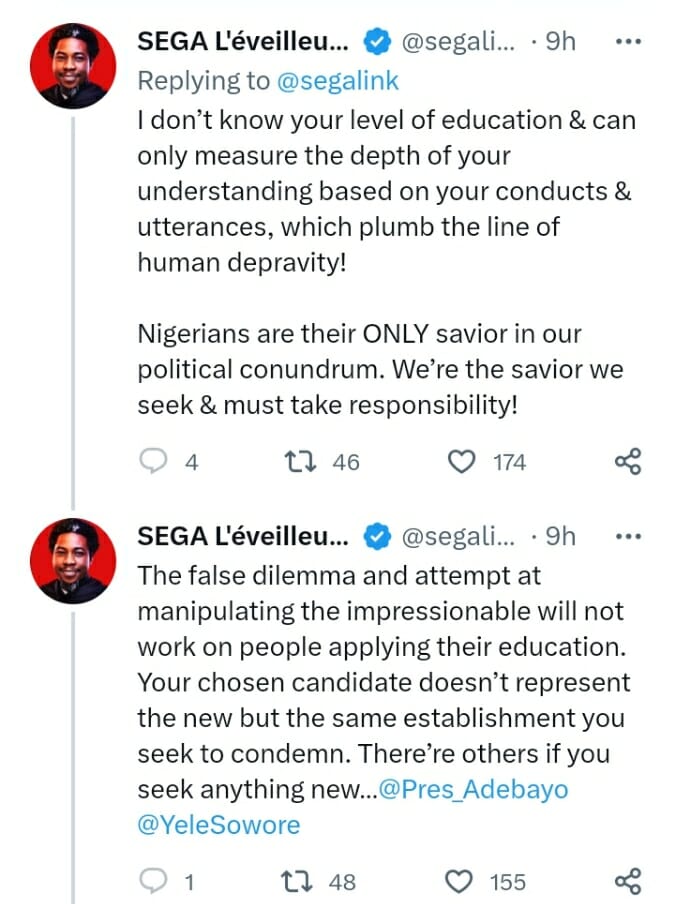The image size is (675, 904).
Task: Like the first tweet with 174 likes
Action: 461,462
